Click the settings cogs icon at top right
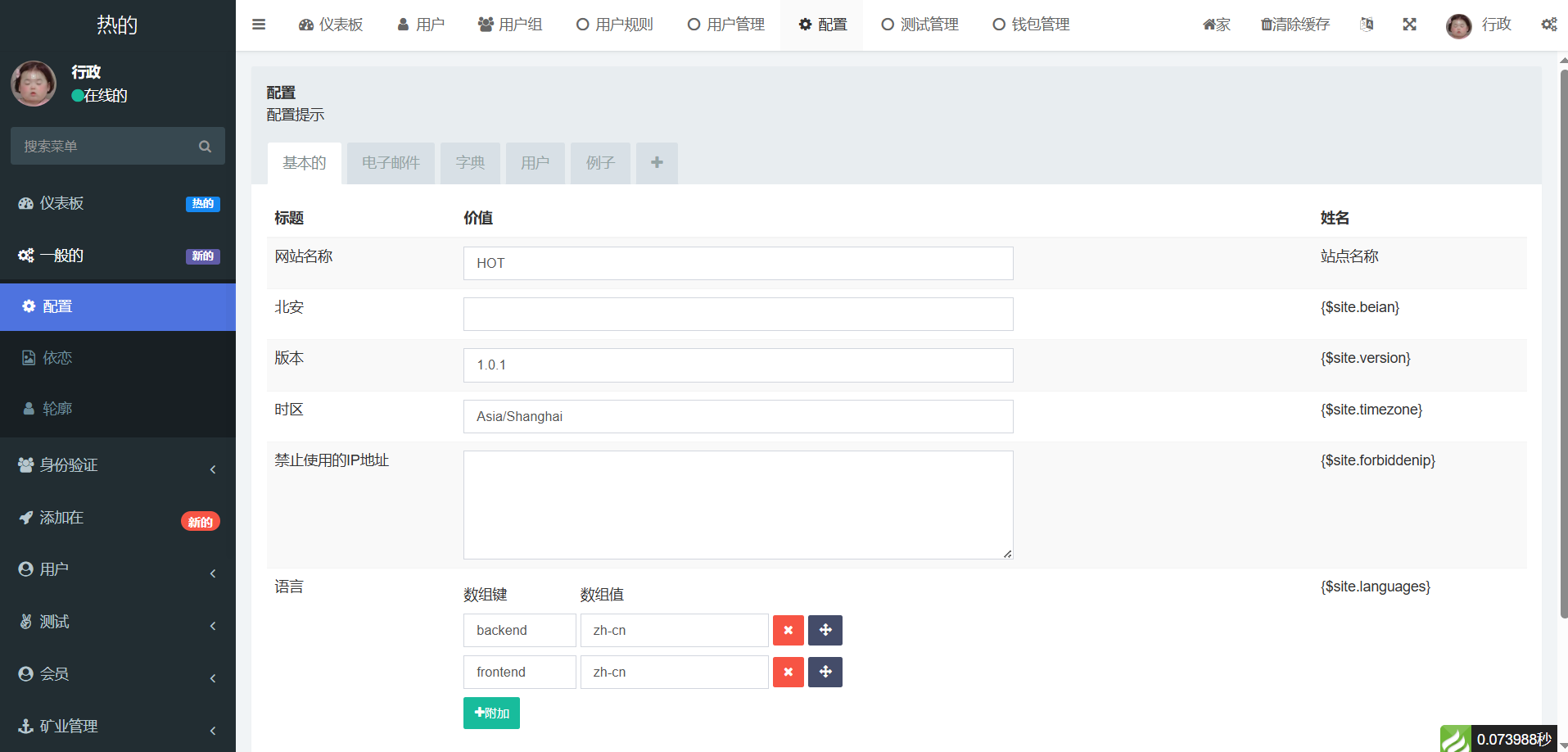Screen dimensions: 1568x752 1548,25
